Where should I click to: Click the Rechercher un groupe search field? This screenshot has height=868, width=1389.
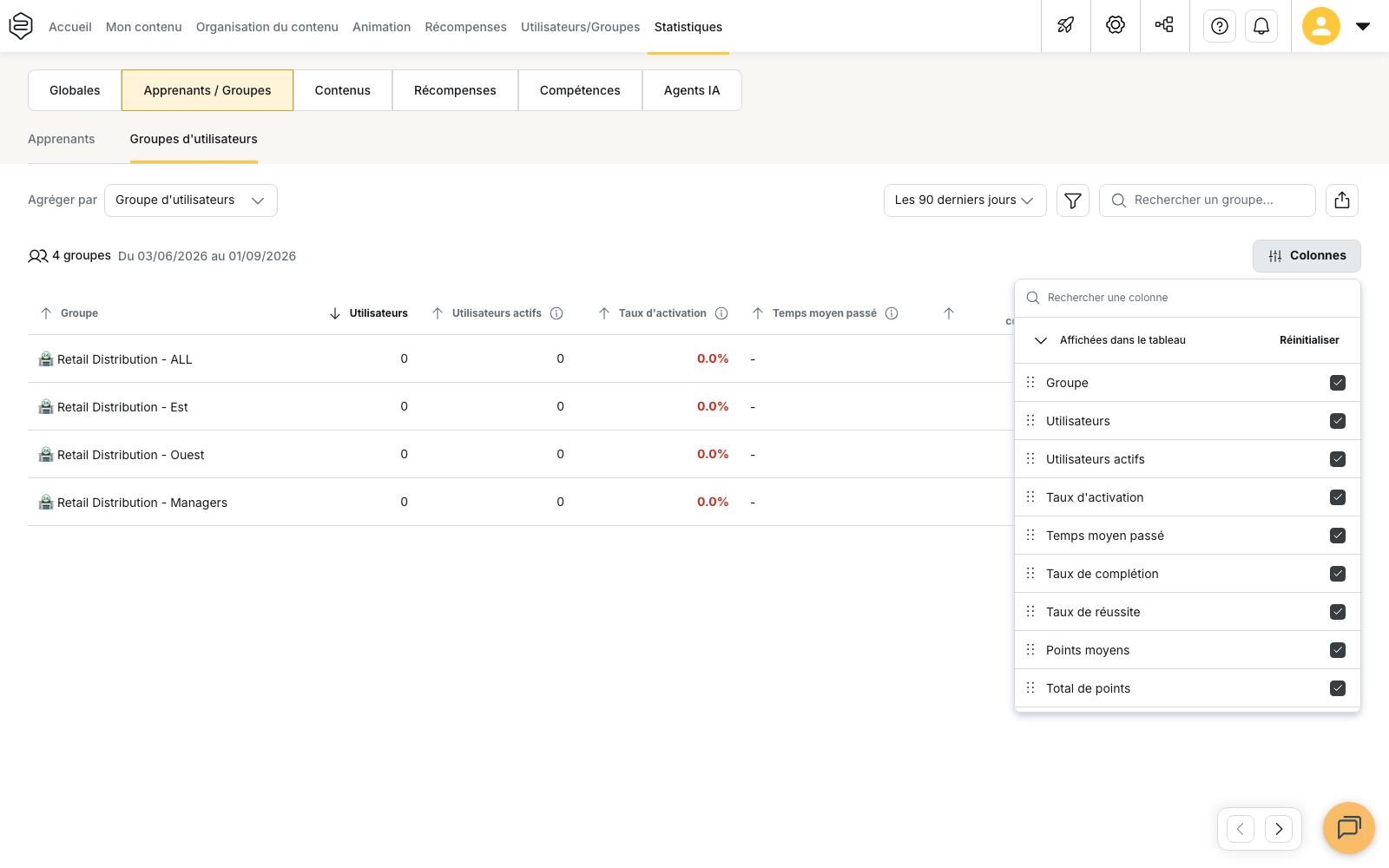point(1208,201)
